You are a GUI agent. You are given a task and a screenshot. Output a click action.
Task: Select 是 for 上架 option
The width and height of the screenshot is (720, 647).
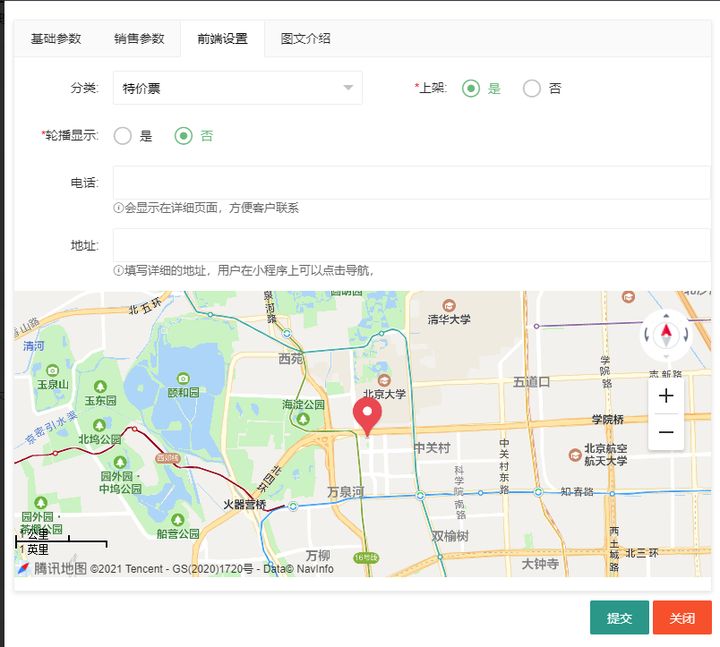(x=471, y=88)
